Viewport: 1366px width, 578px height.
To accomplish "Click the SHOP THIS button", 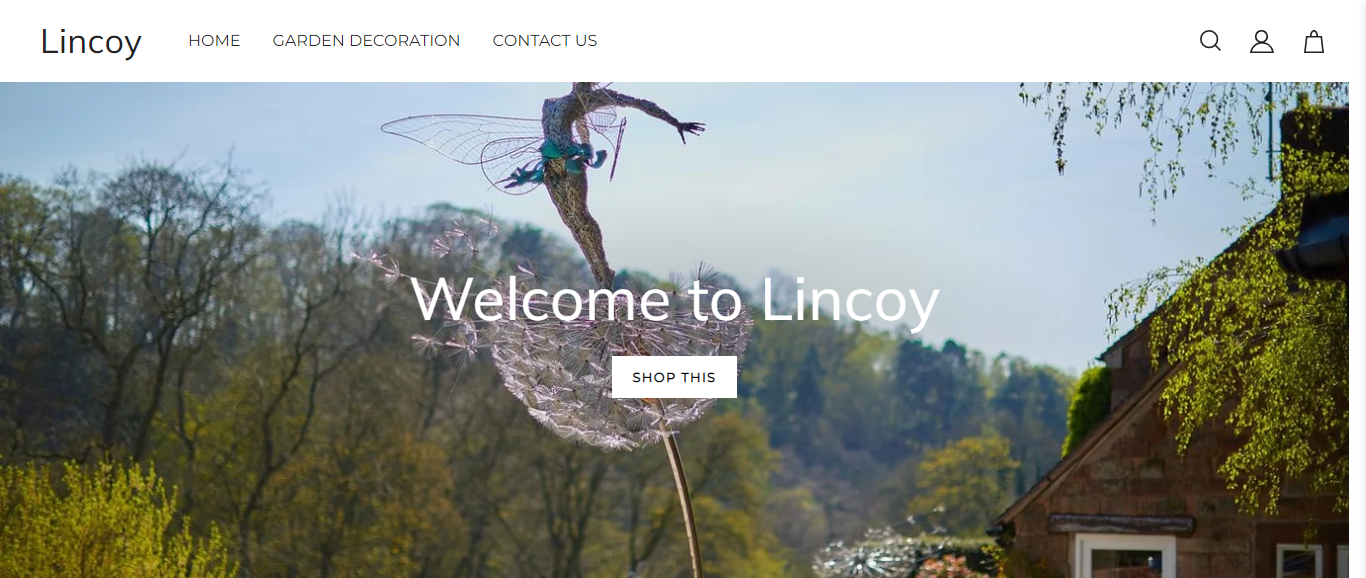I will (x=674, y=377).
